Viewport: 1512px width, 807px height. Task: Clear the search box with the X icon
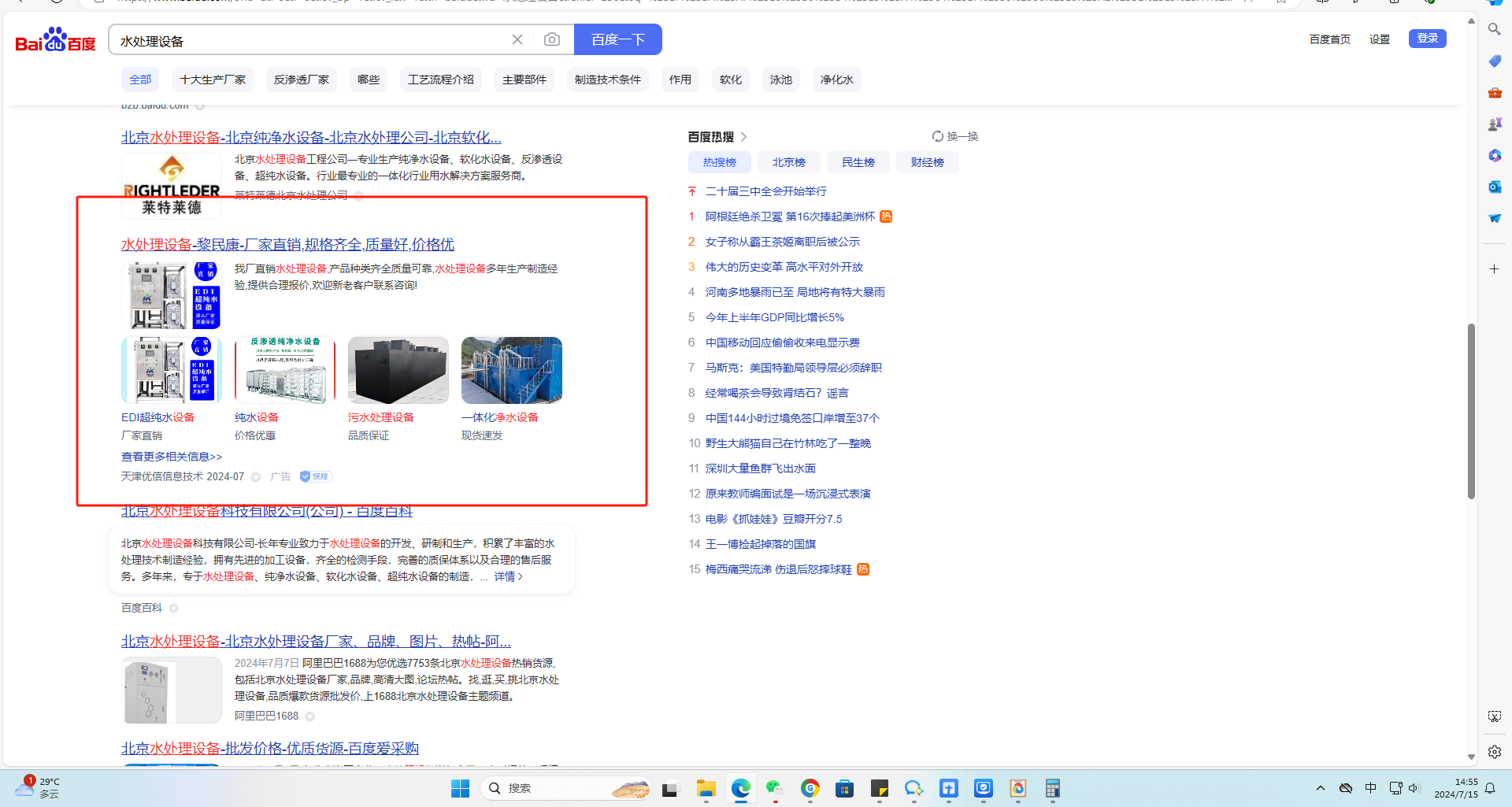click(x=517, y=39)
